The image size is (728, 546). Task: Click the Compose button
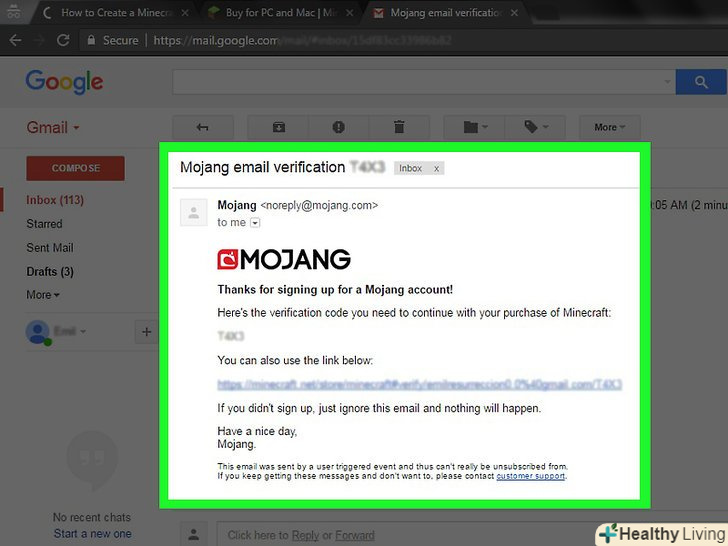(75, 168)
